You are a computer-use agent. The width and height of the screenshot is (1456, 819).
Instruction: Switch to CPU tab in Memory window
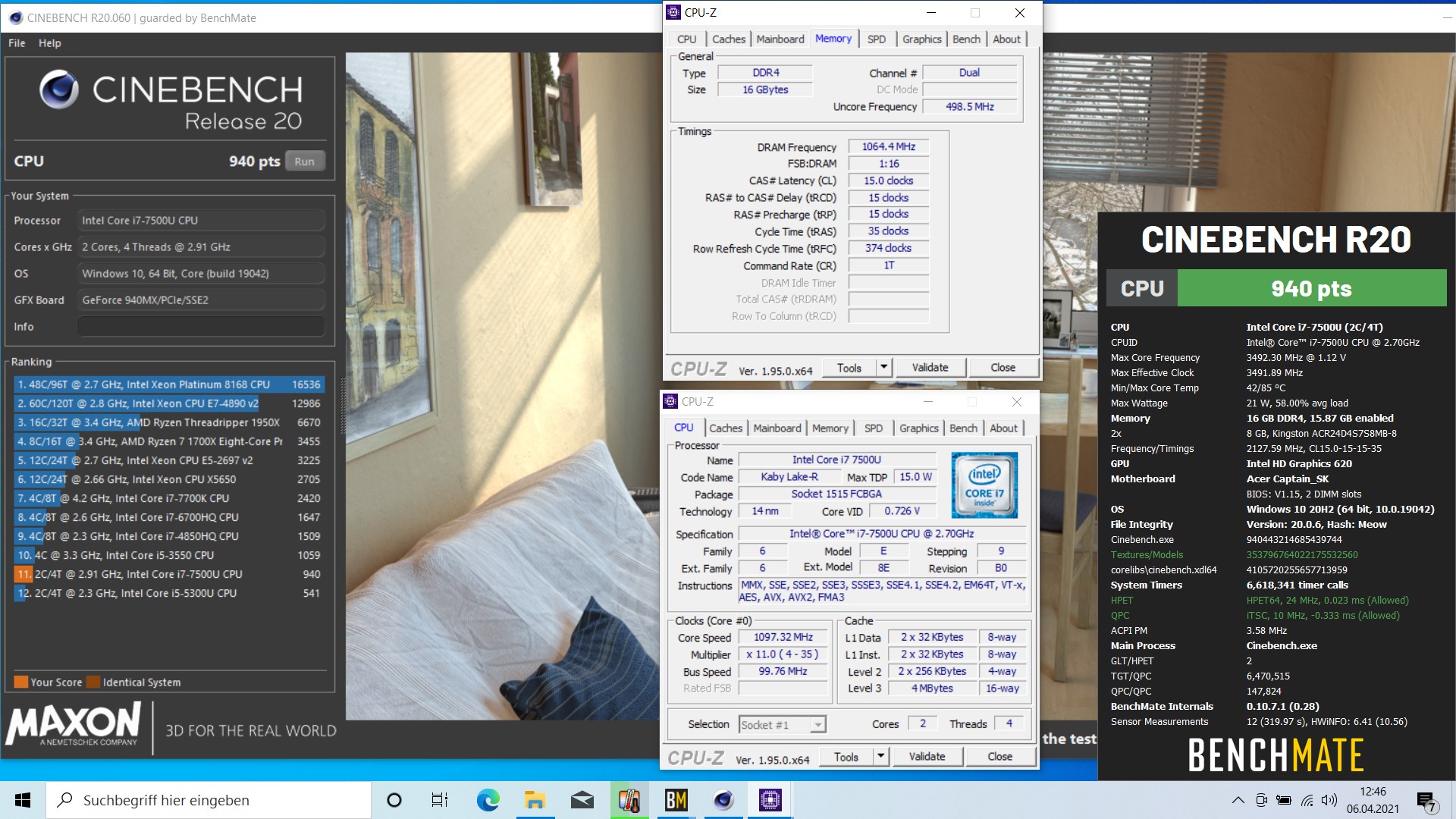coord(687,39)
